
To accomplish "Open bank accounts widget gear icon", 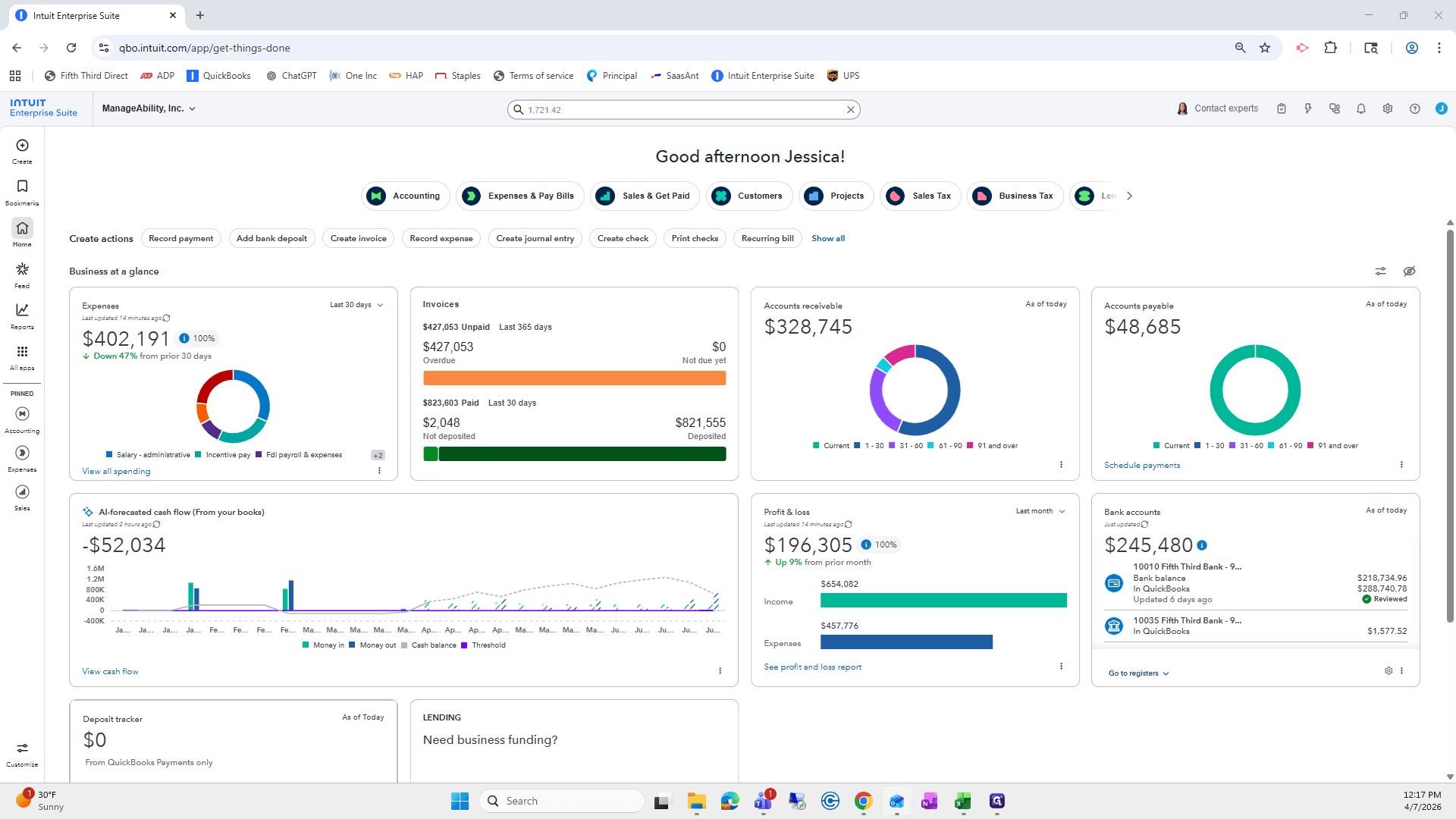I will pos(1389,671).
